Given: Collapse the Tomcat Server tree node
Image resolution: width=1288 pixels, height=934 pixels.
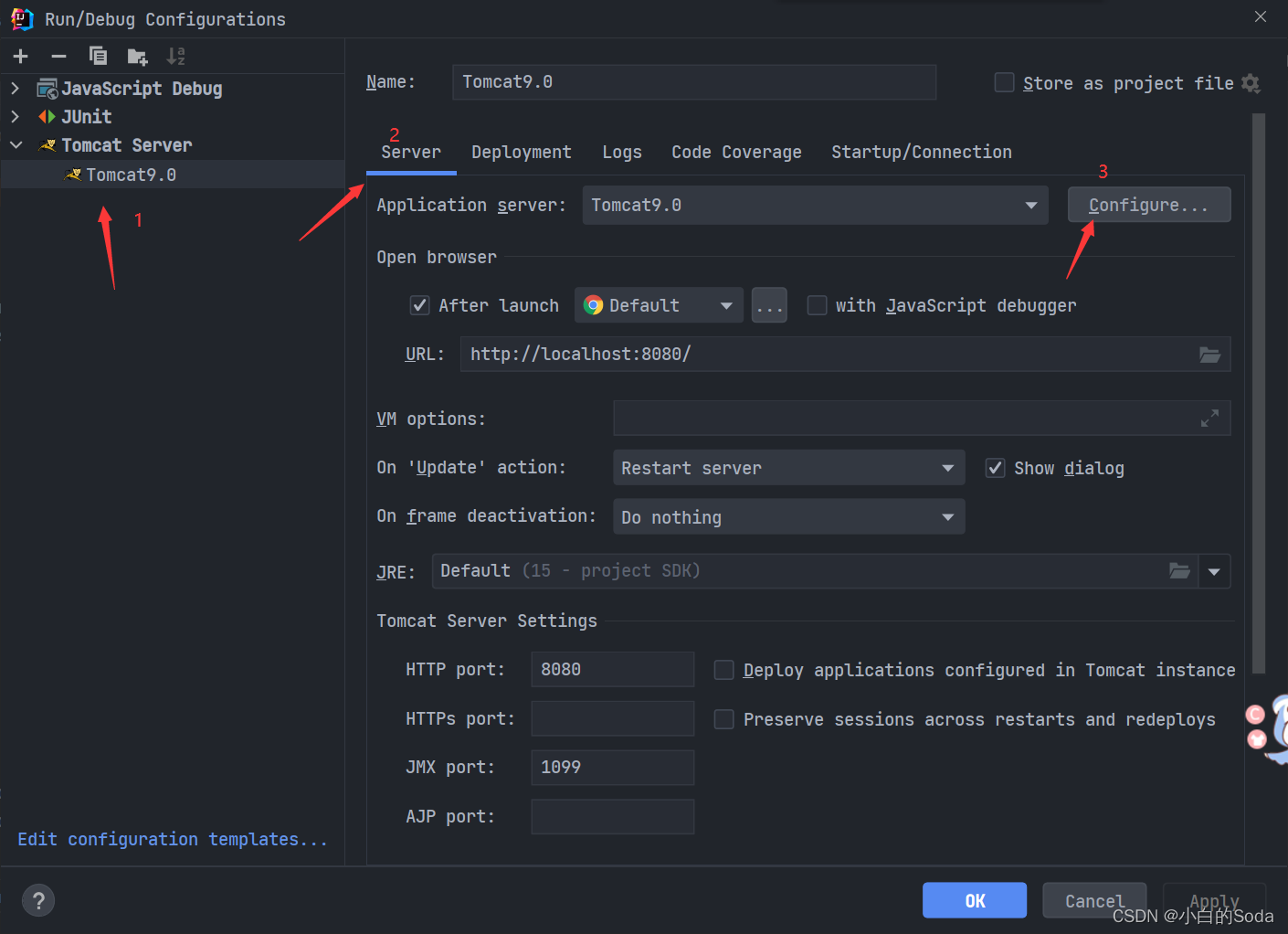Looking at the screenshot, I should [x=16, y=145].
